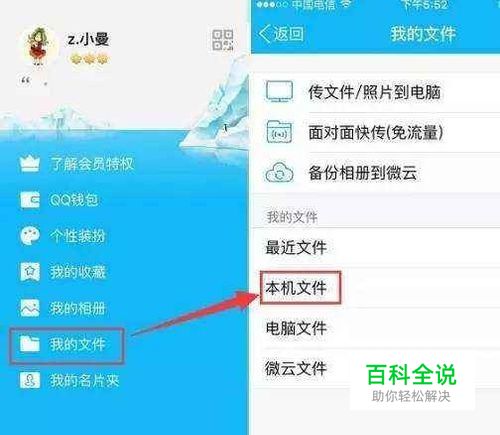Viewport: 500px width, 435px height.
Task: Click the z.小曼 username
Action: point(88,39)
